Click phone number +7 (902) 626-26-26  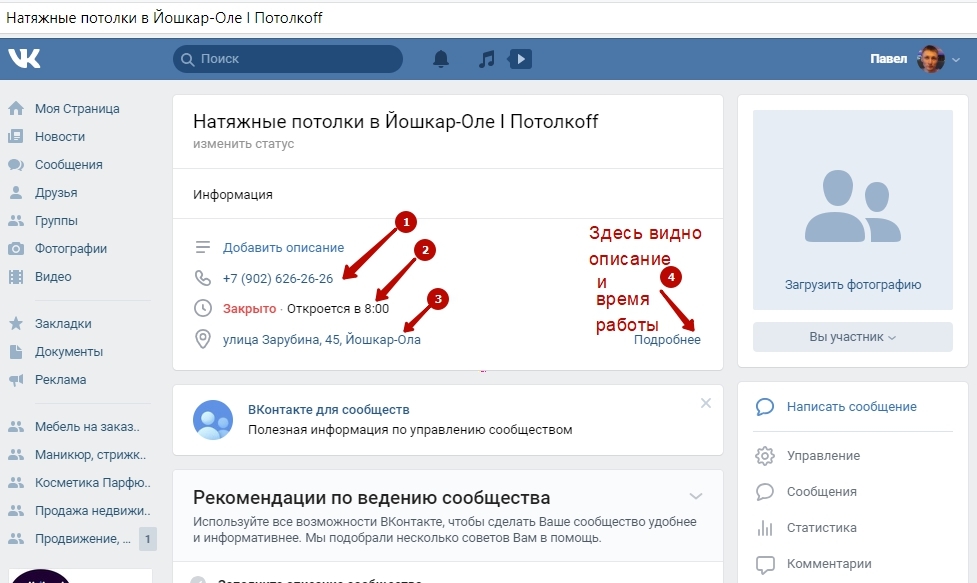tap(278, 278)
